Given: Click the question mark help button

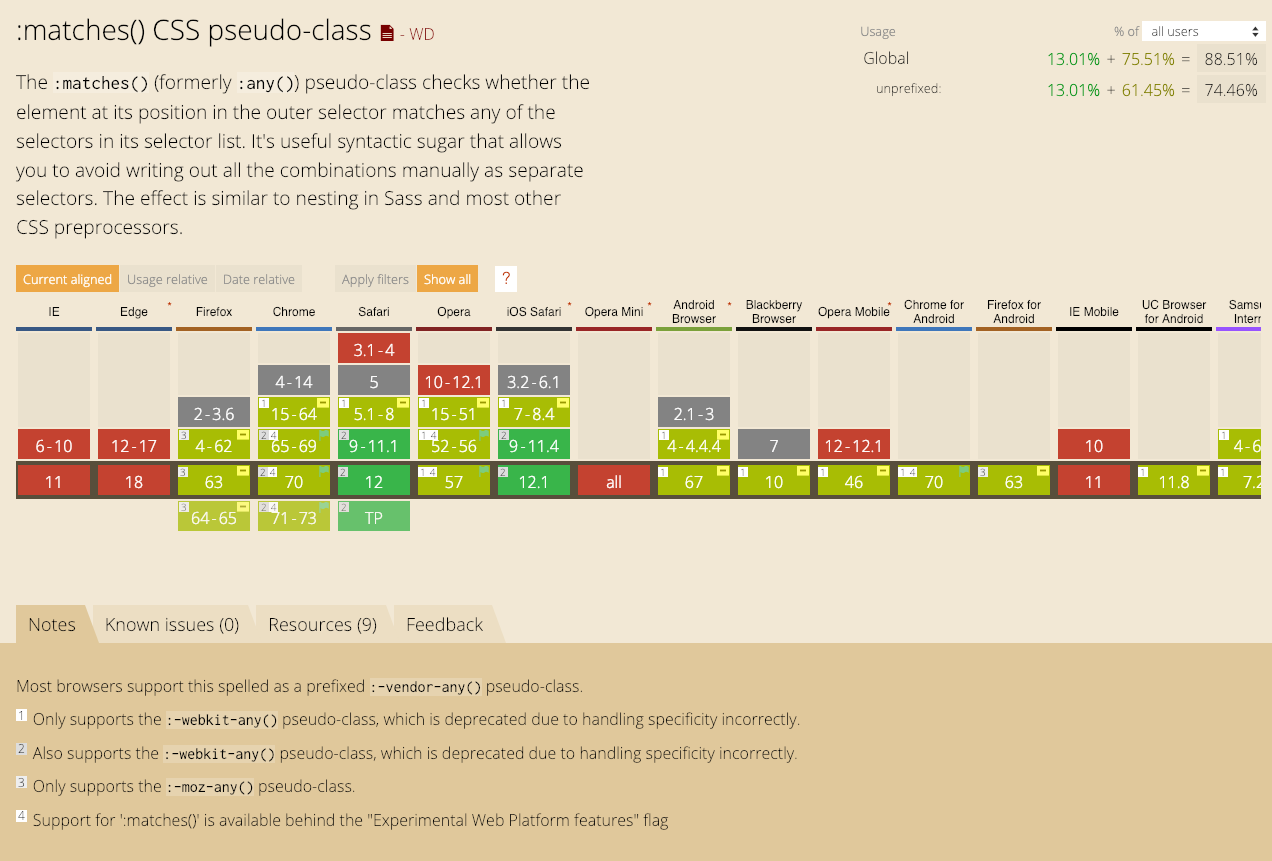Looking at the screenshot, I should 507,279.
